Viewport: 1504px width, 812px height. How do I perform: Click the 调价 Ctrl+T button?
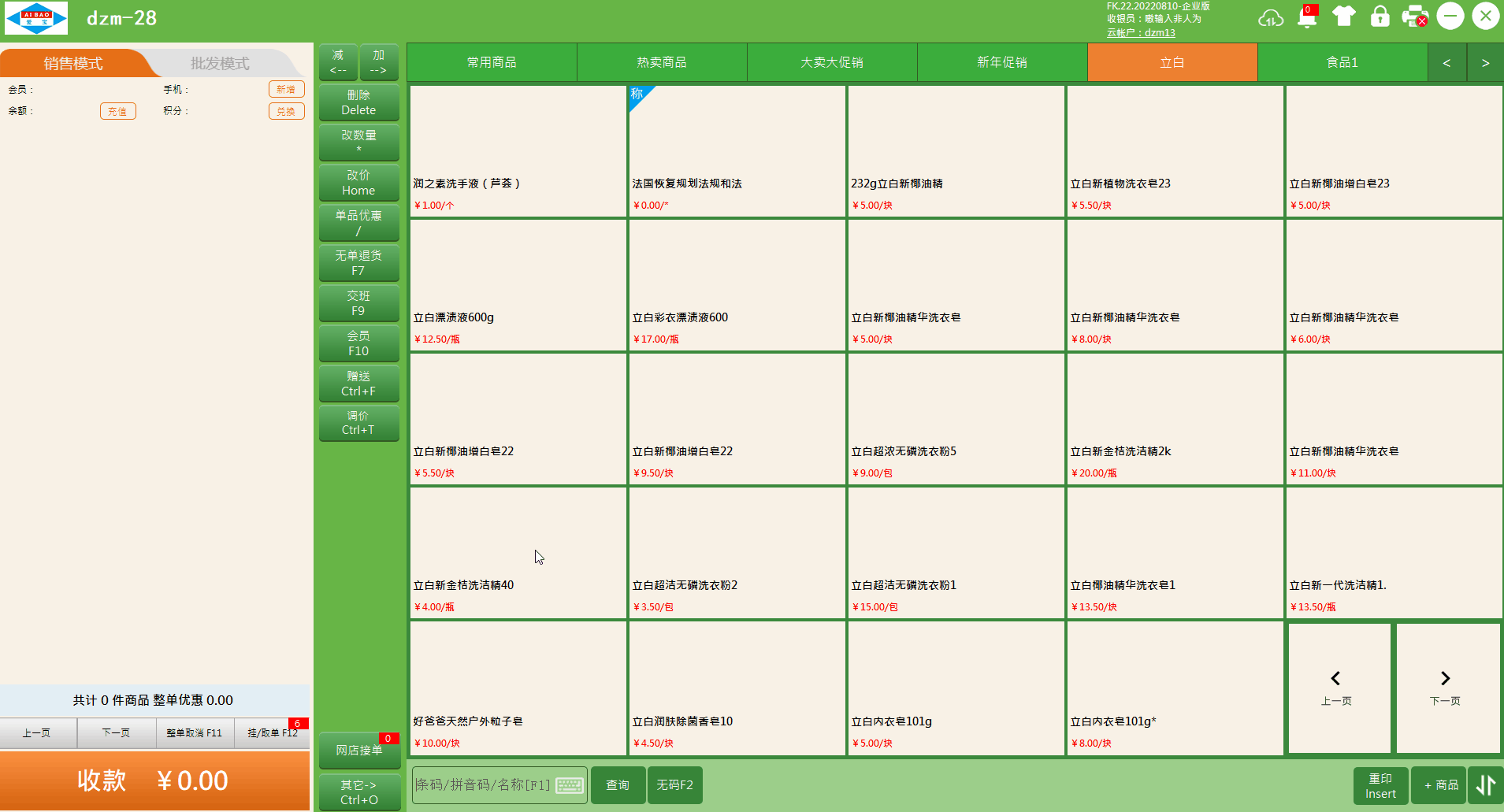pyautogui.click(x=358, y=423)
